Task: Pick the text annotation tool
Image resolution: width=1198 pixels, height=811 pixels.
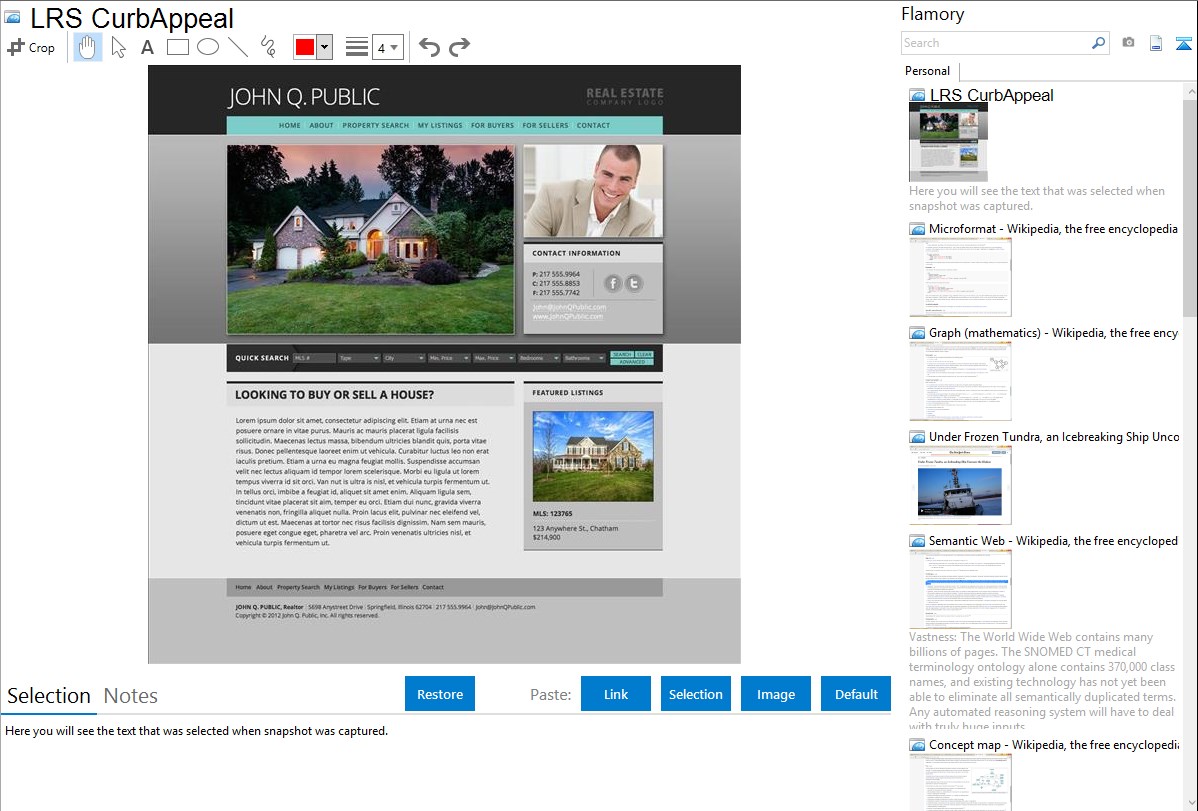Action: coord(147,47)
